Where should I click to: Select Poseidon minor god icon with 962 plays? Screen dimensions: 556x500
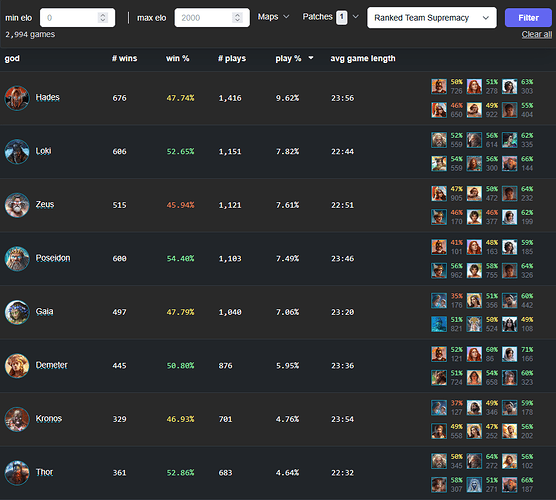click(x=439, y=271)
